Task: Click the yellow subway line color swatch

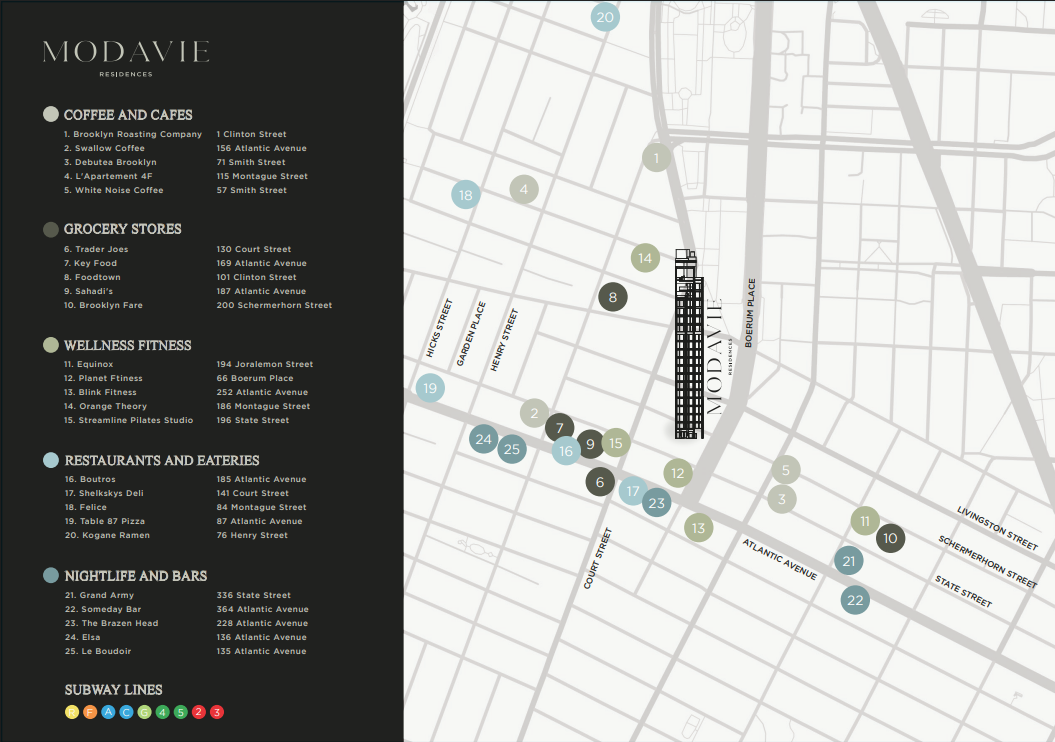Action: click(71, 712)
